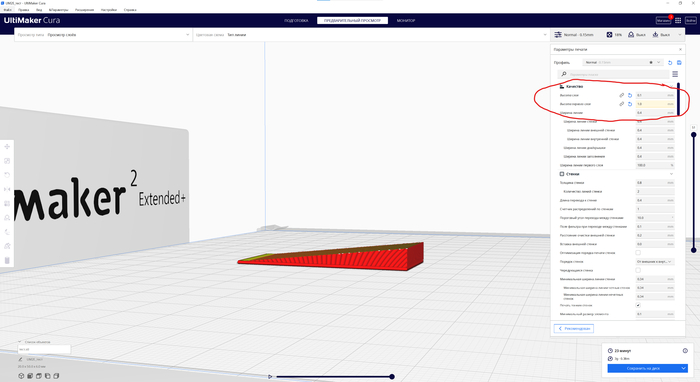Switch to the МОНИТОР stage tab
This screenshot has width=700, height=382.
406,21
